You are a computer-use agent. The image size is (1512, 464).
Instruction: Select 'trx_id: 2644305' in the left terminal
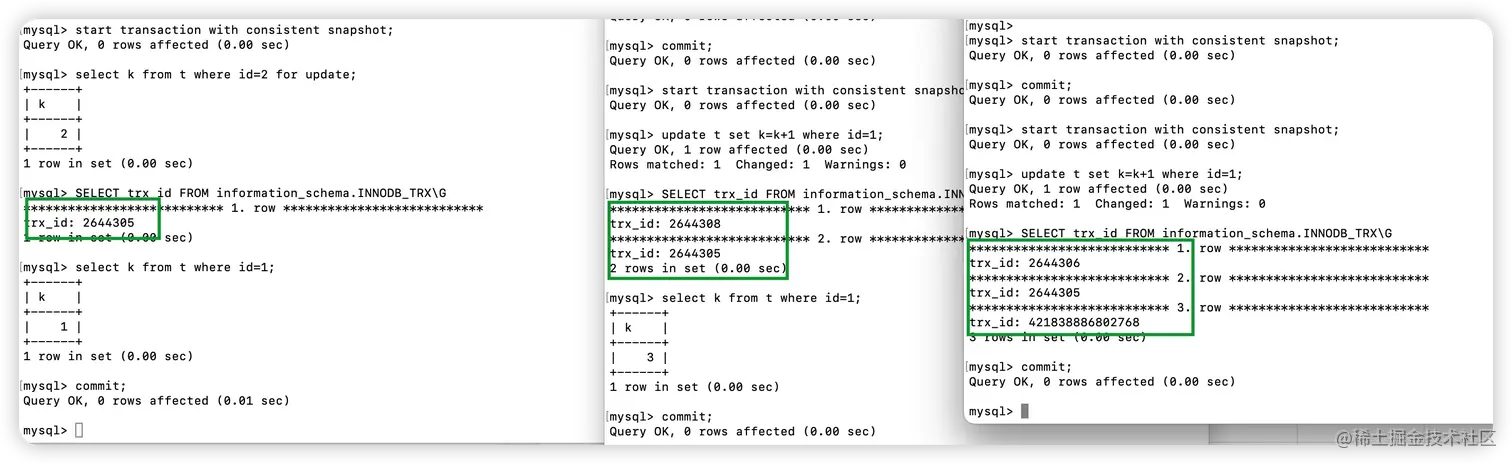79,223
